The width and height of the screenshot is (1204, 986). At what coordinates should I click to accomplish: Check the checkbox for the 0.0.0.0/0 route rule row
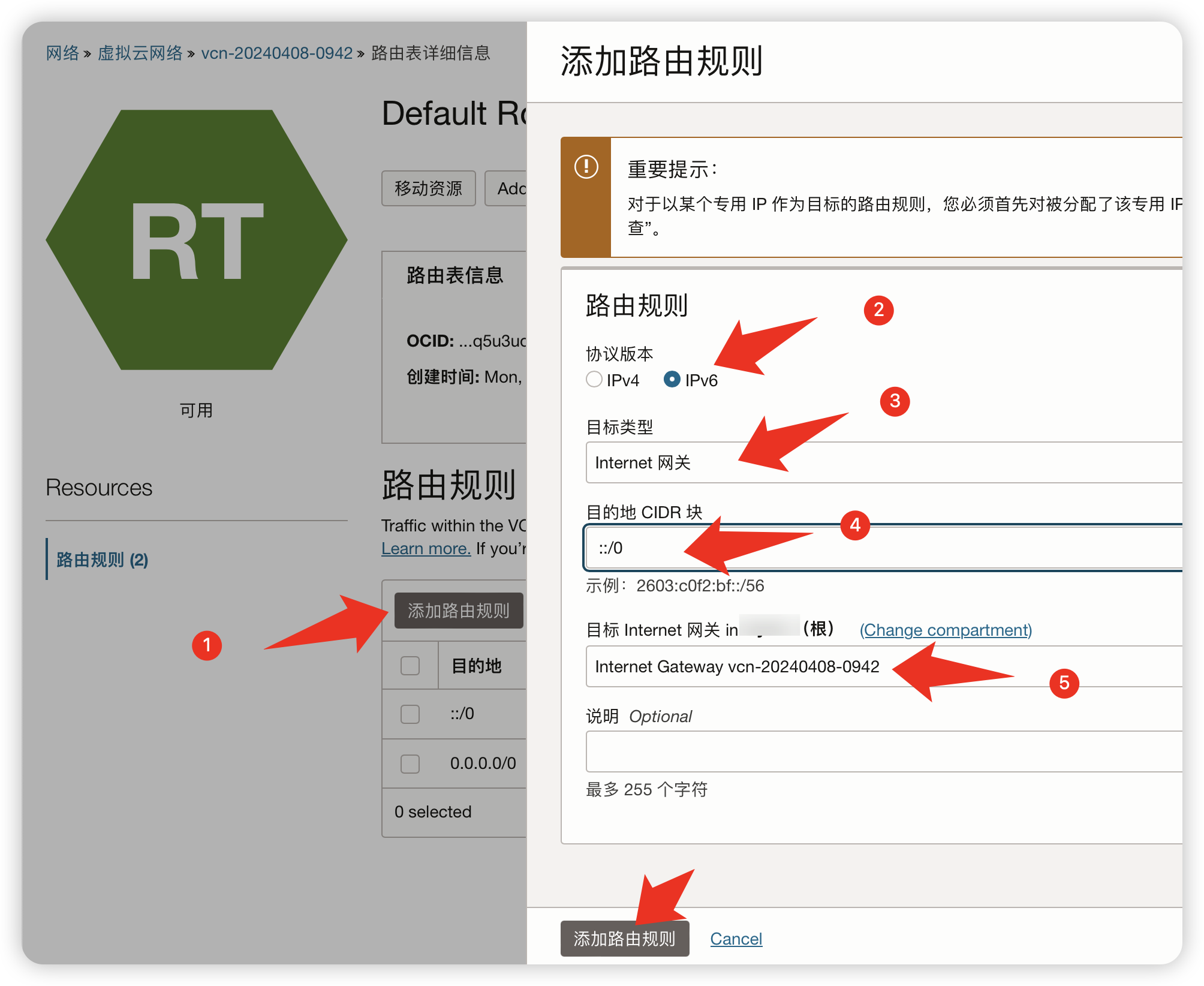[410, 763]
